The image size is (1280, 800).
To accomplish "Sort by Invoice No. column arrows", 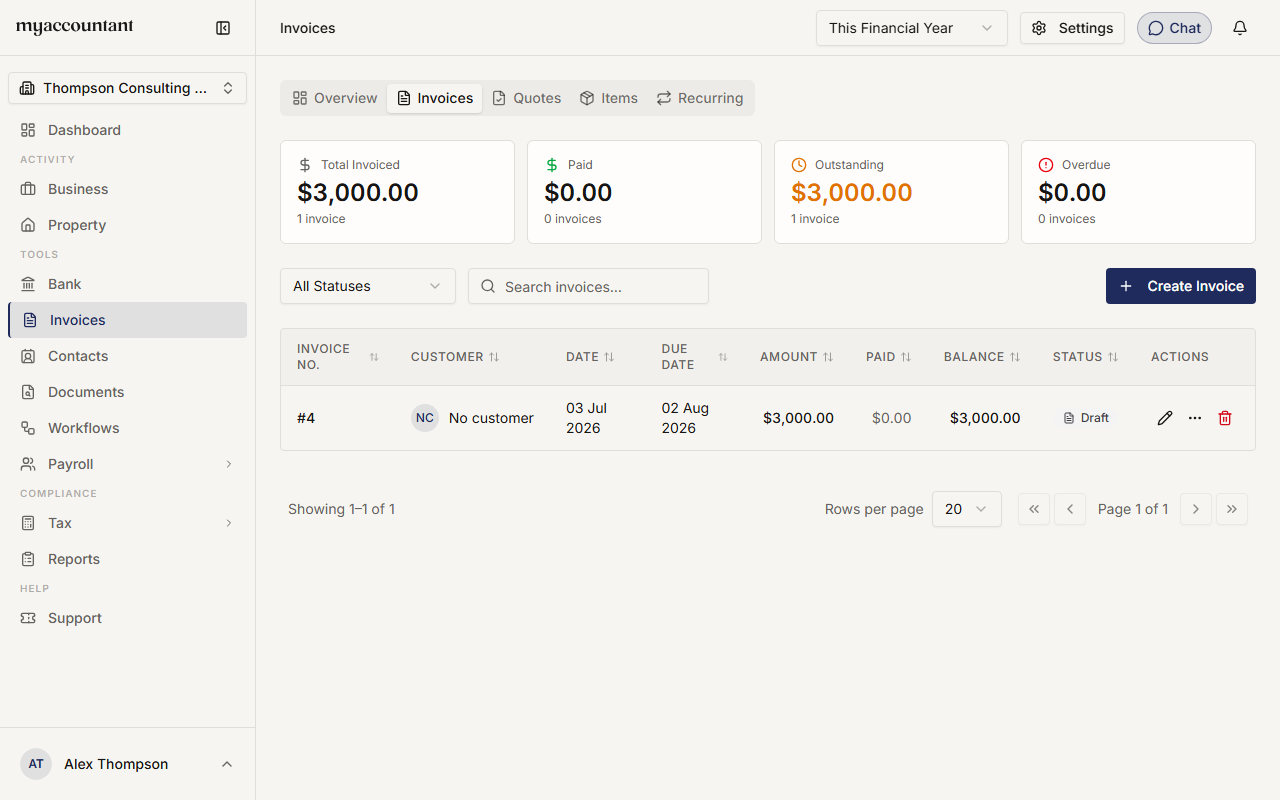I will coord(374,357).
